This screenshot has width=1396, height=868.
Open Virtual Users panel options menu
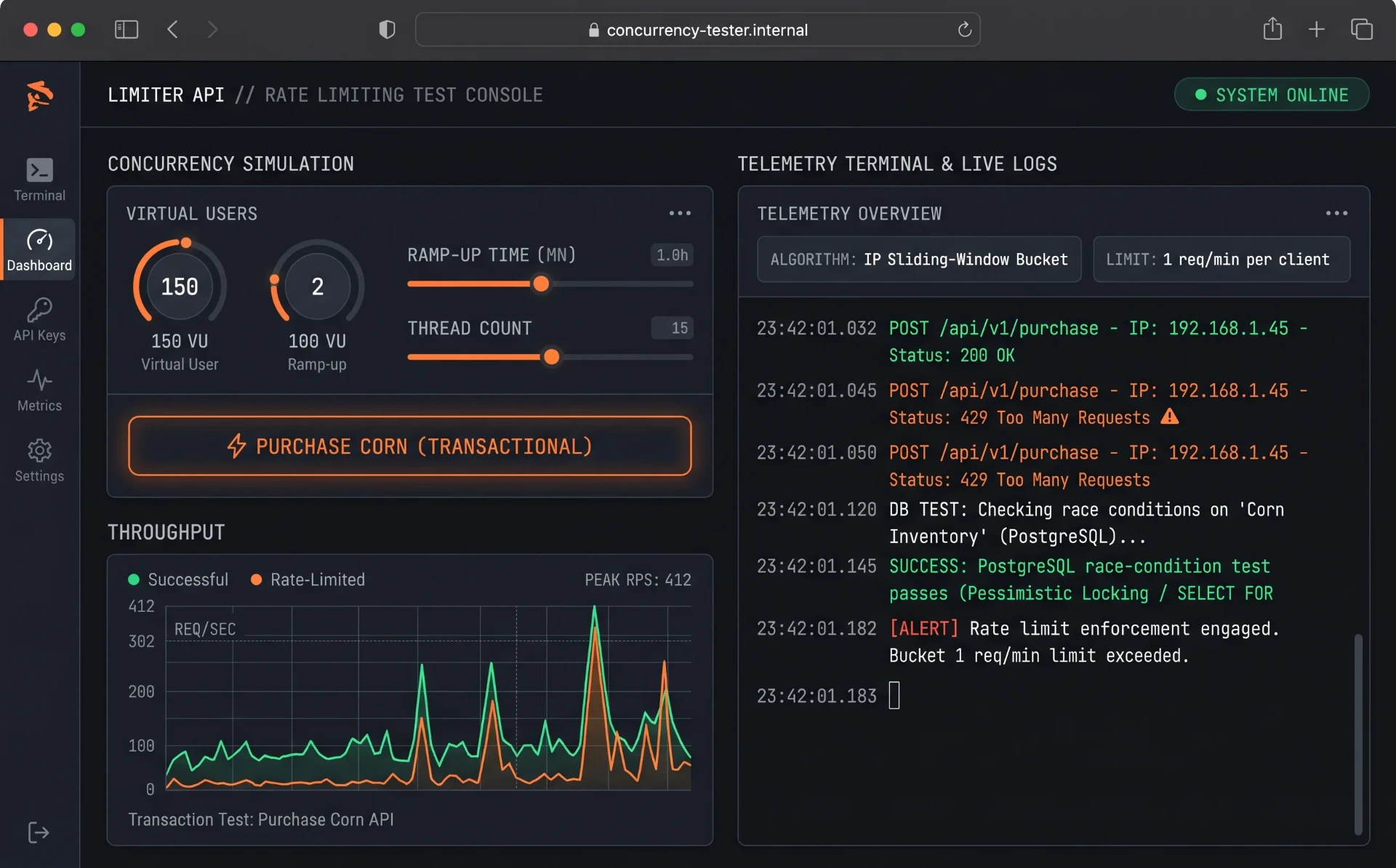tap(680, 213)
